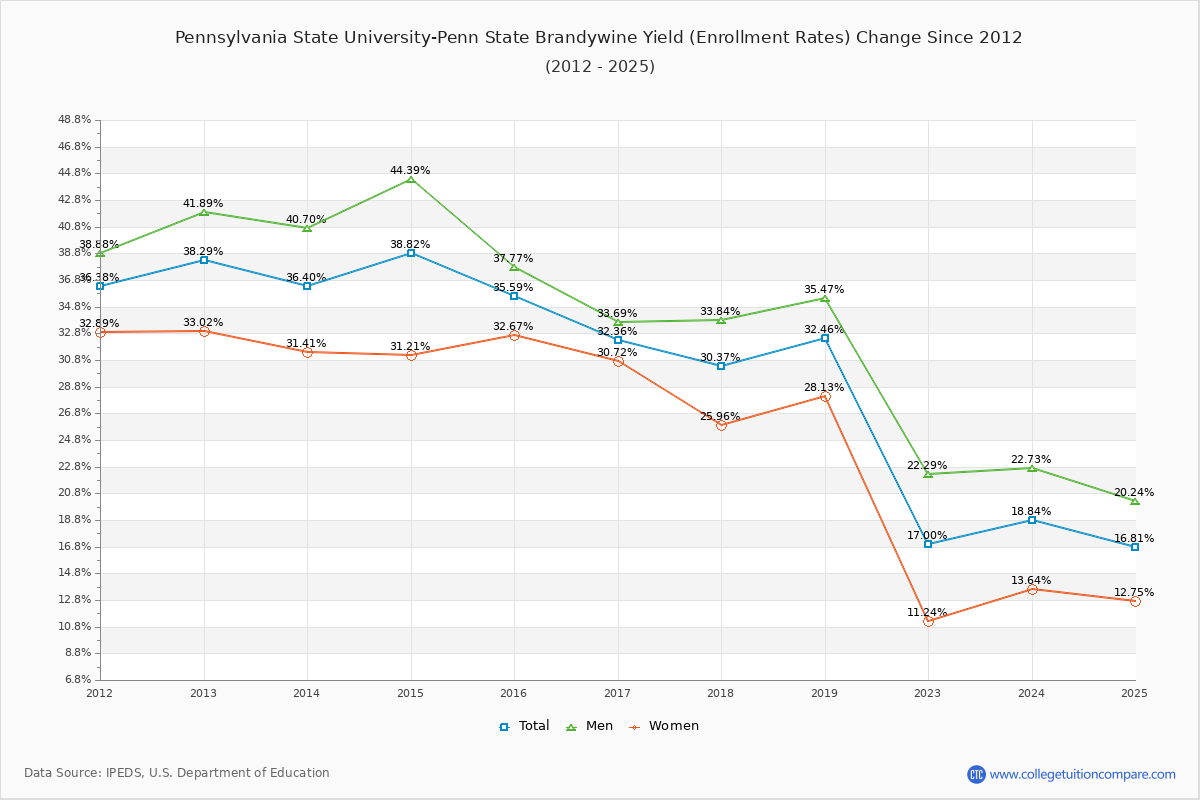Select Total 2014 data point 36.40%
The width and height of the screenshot is (1200, 800).
tap(307, 286)
